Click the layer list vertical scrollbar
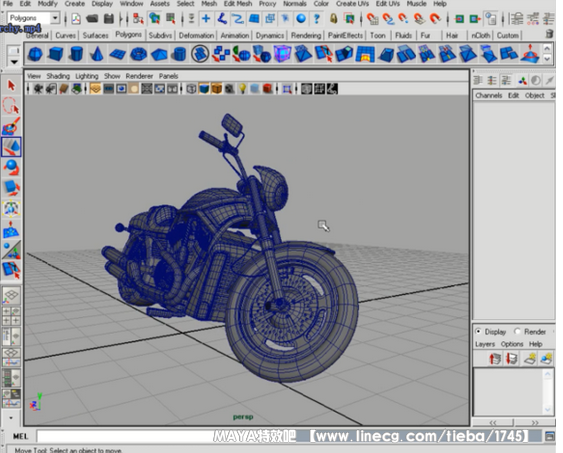 [548, 392]
